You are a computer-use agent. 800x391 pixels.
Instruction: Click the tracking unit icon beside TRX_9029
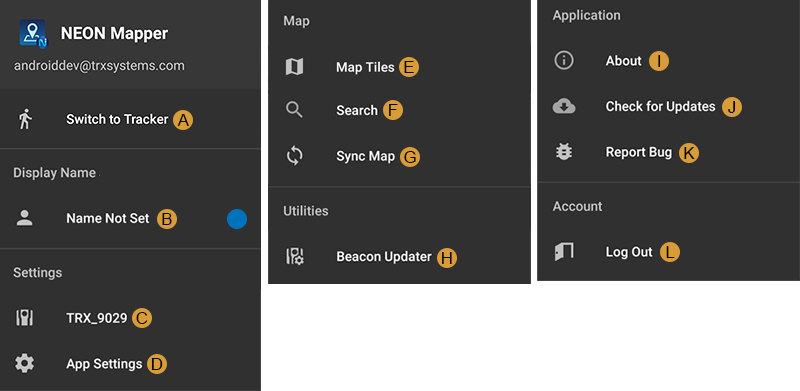point(24,318)
